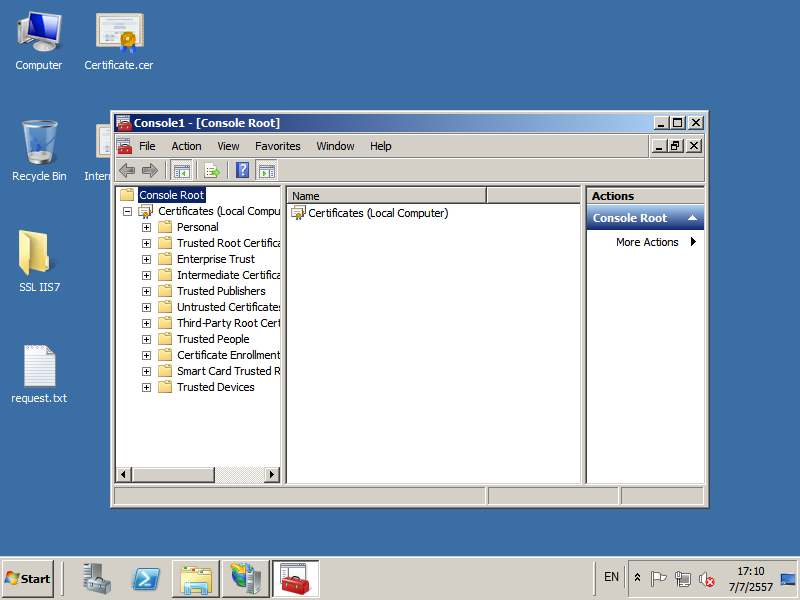Screen dimensions: 800x600
Task: Select the Trusted People folder in tree
Action: (212, 339)
